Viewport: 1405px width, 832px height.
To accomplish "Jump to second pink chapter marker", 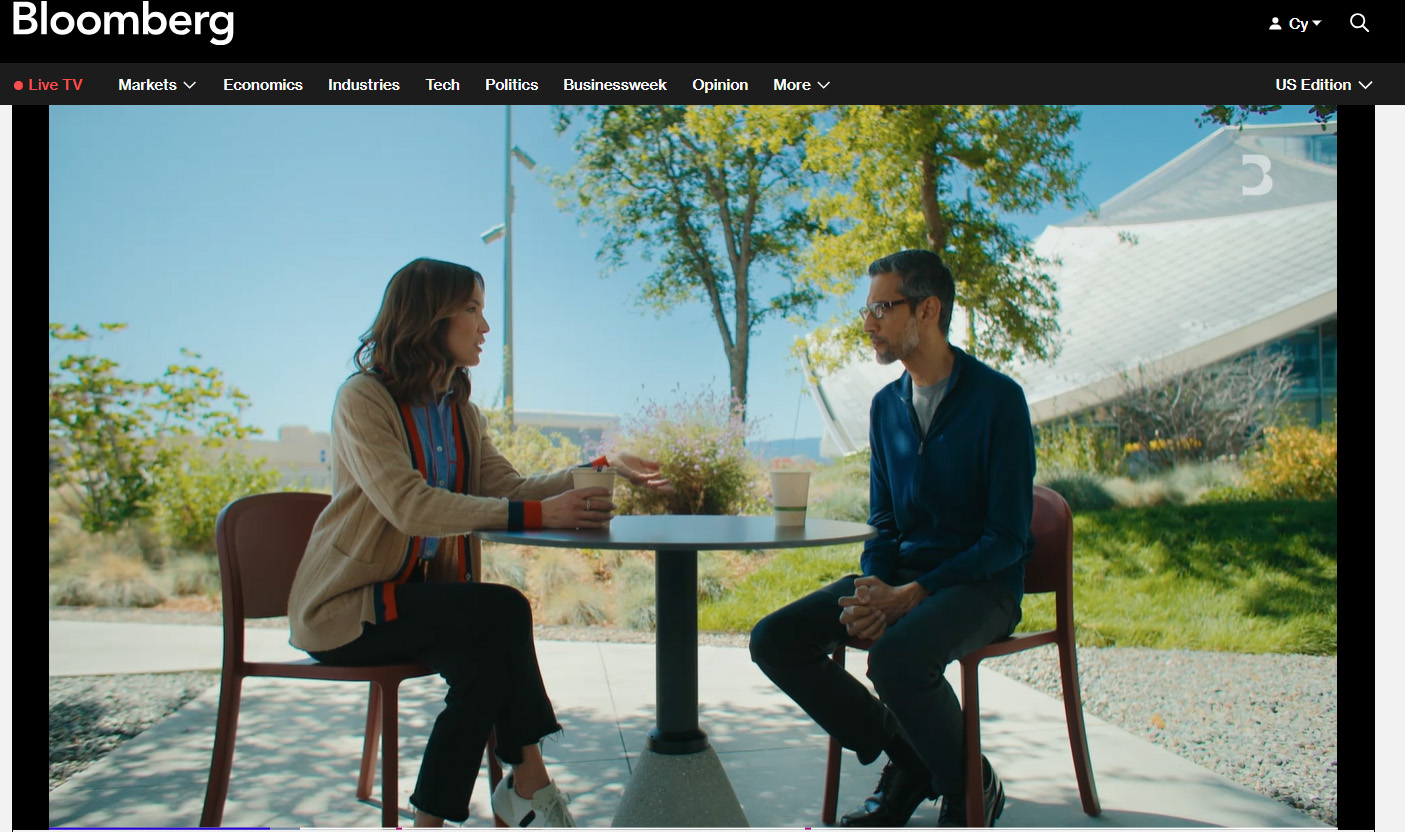I will (x=808, y=828).
